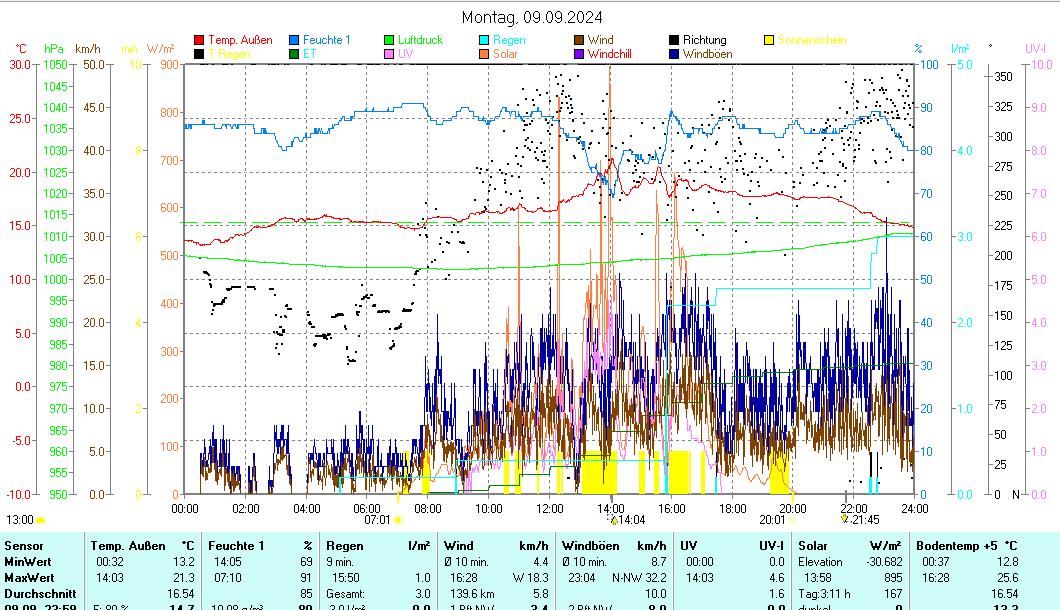Image resolution: width=1060 pixels, height=610 pixels.
Task: Select the pink UV legend swatch
Action: [390, 54]
